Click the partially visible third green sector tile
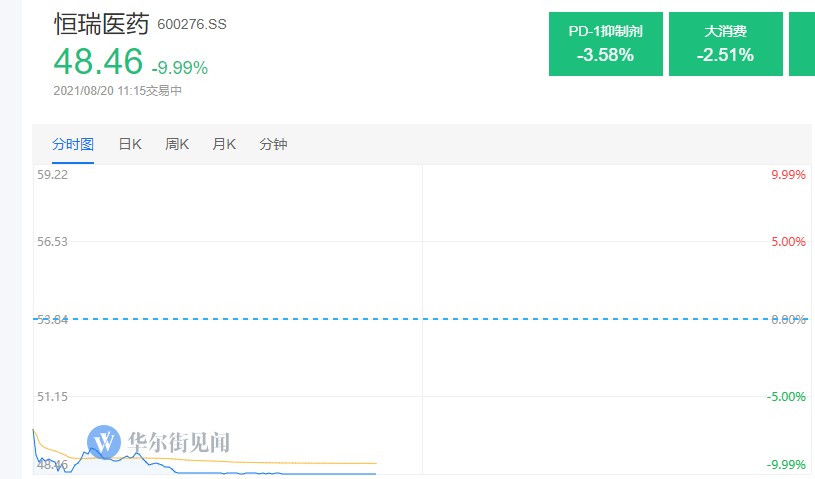This screenshot has height=479, width=815. [802, 44]
